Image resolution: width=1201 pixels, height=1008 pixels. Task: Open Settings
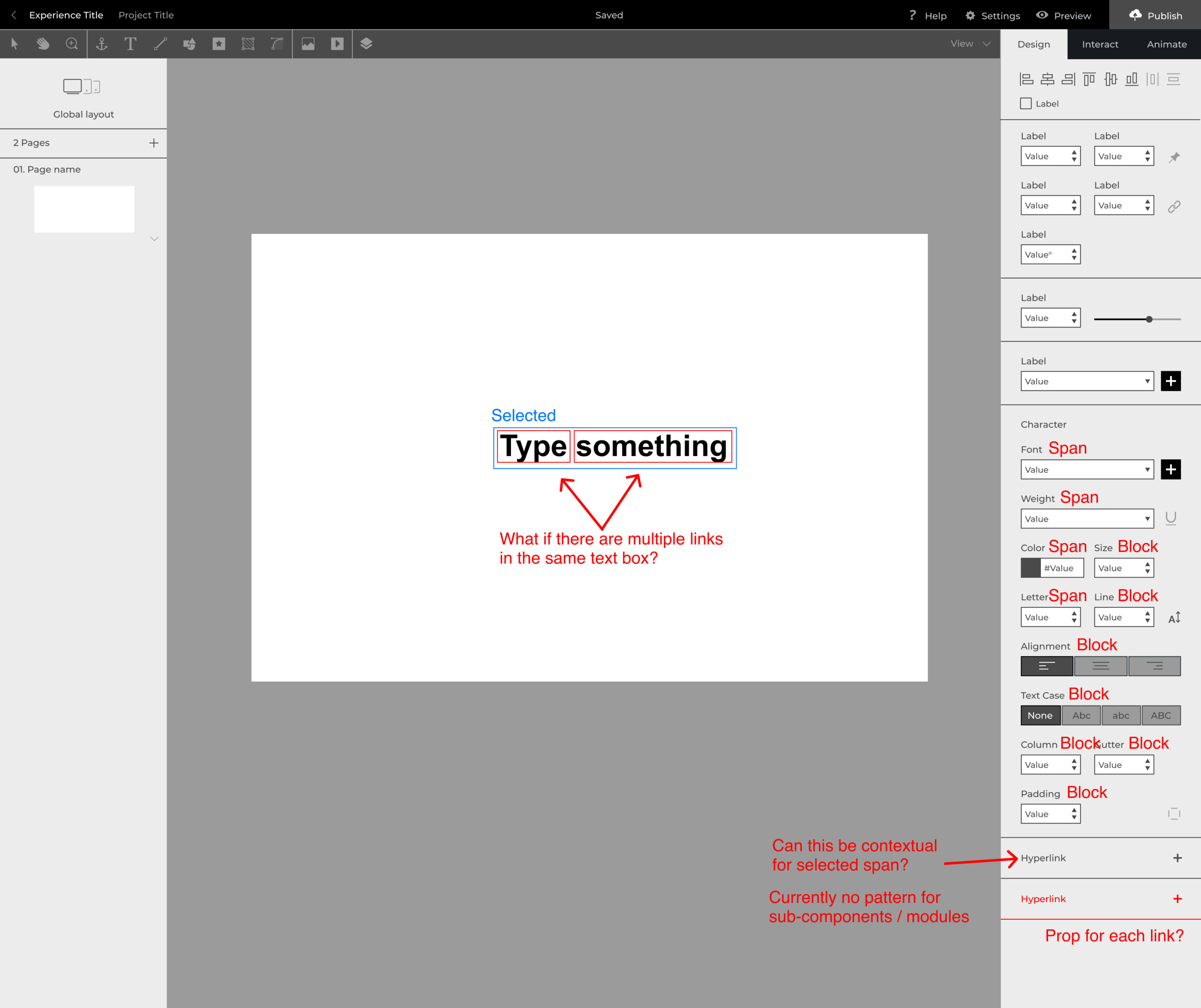point(992,15)
